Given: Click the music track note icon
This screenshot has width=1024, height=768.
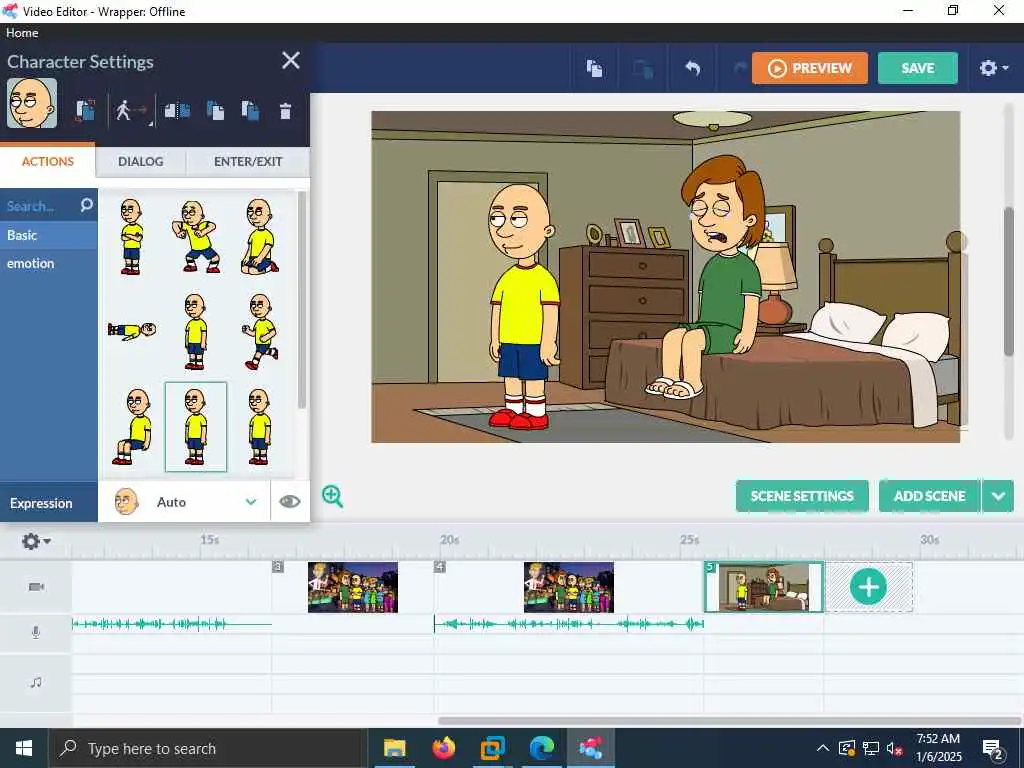Looking at the screenshot, I should click(36, 682).
